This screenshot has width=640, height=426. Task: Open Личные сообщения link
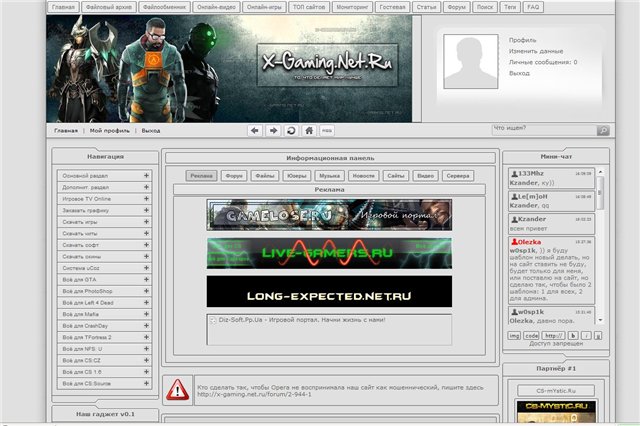(x=543, y=62)
